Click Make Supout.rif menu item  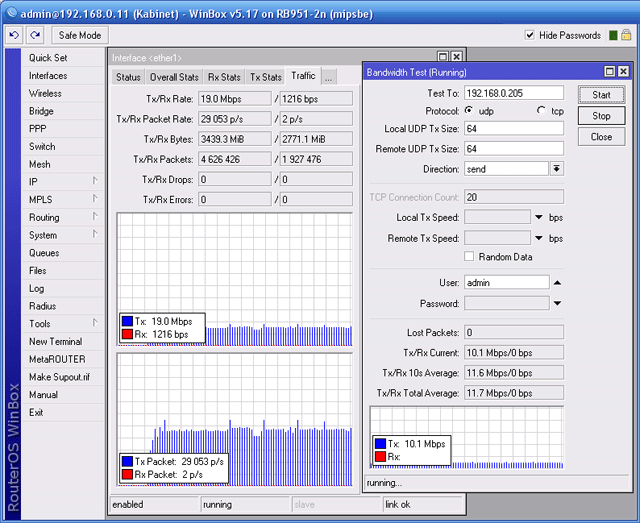(63, 377)
